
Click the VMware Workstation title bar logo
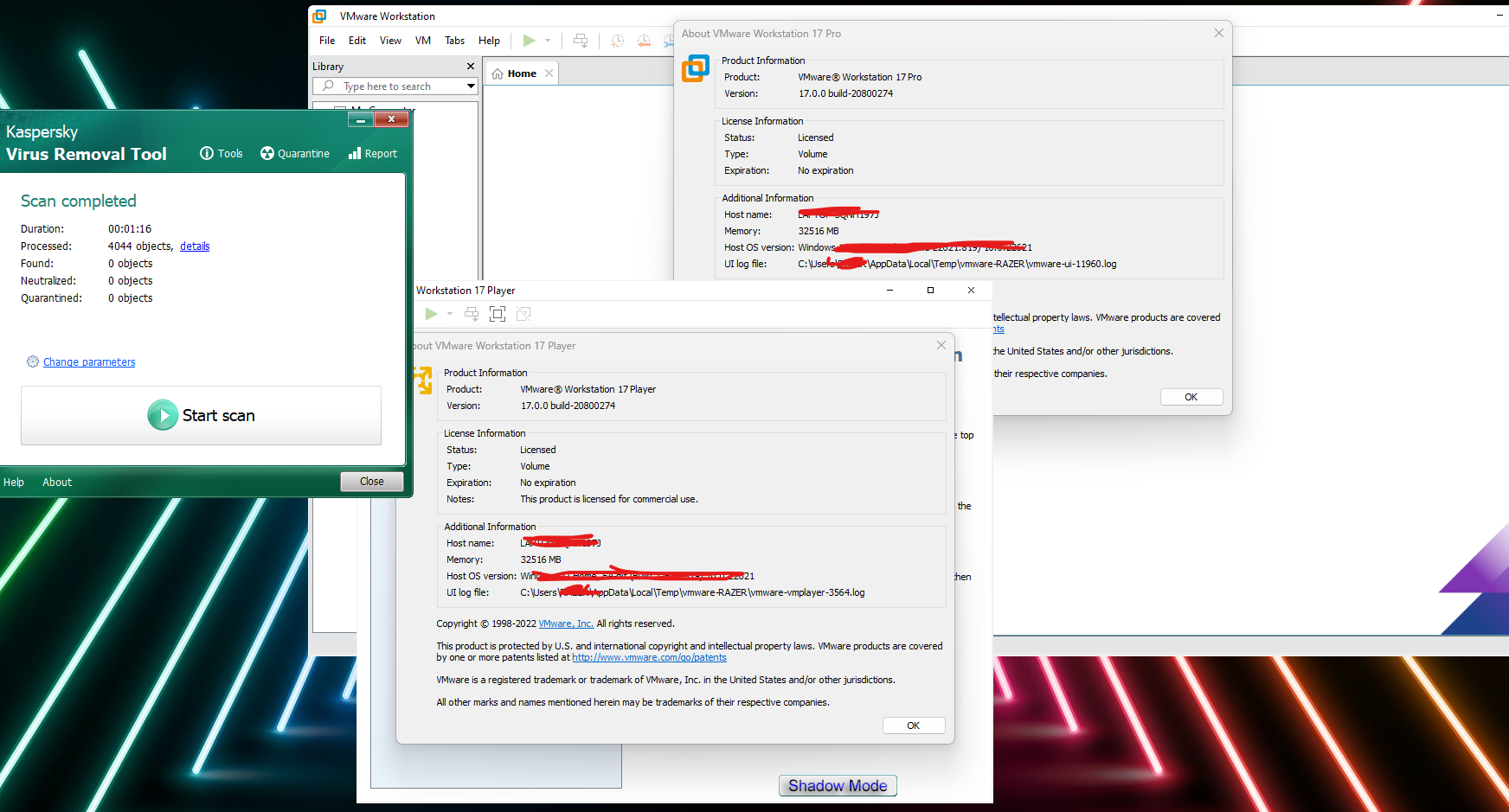point(319,16)
